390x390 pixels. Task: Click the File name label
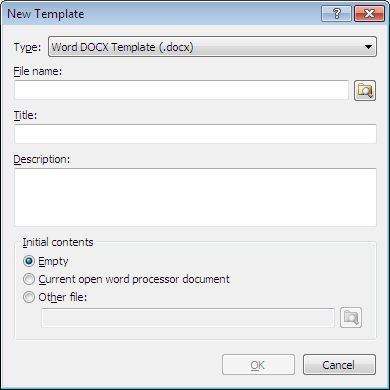(x=38, y=71)
